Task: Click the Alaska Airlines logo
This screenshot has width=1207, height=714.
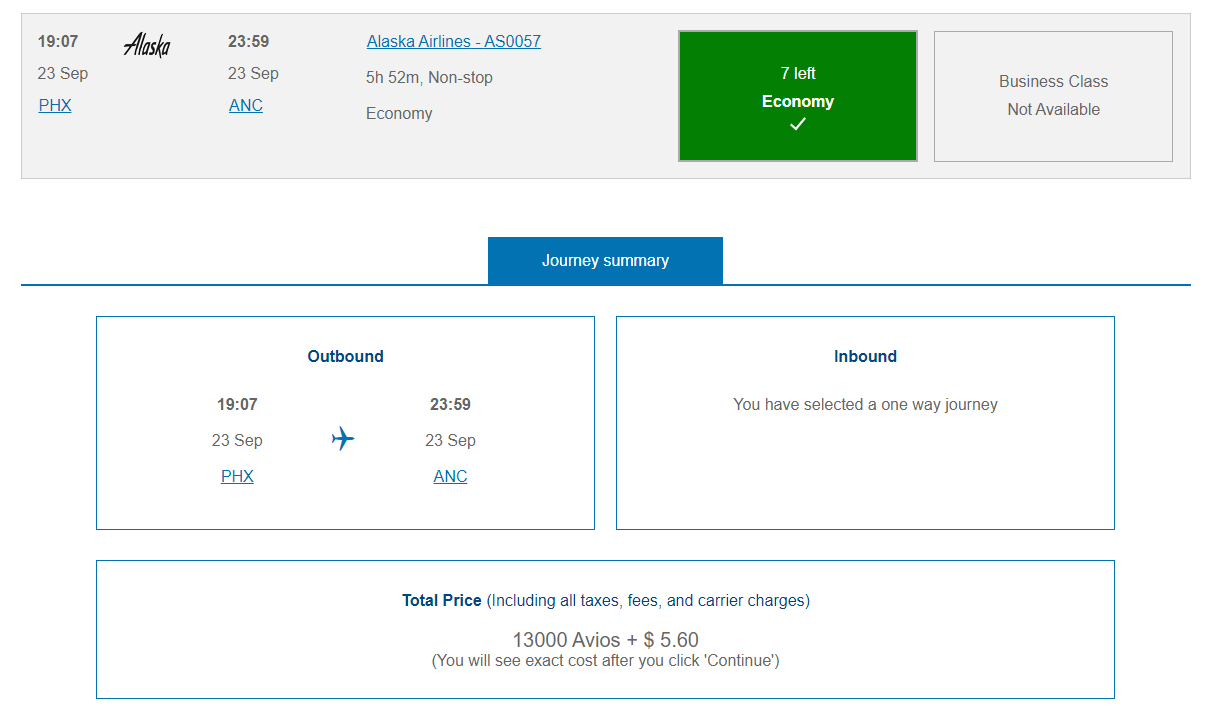Action: coord(146,45)
